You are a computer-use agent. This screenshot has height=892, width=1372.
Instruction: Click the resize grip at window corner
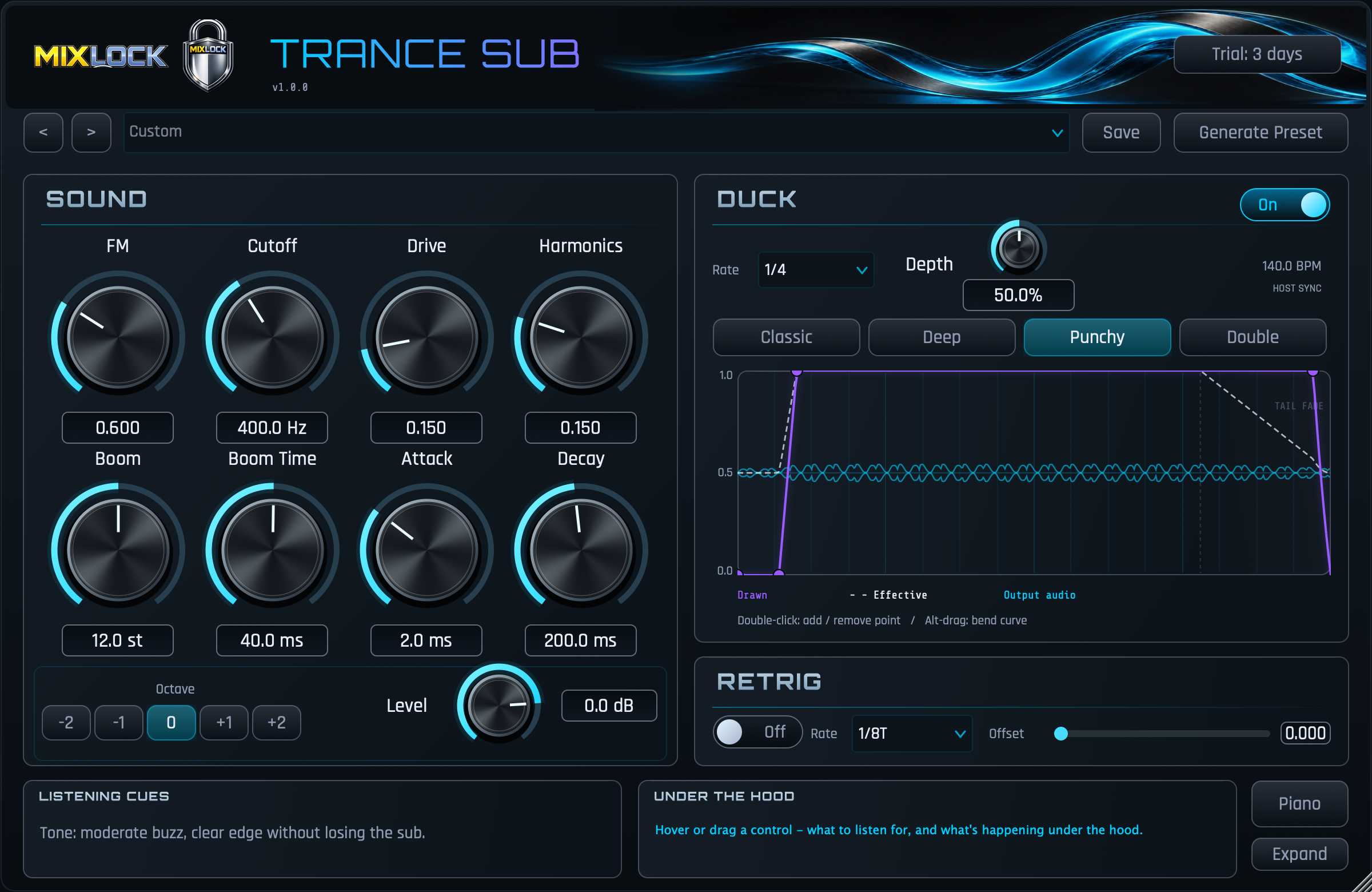click(x=1362, y=882)
